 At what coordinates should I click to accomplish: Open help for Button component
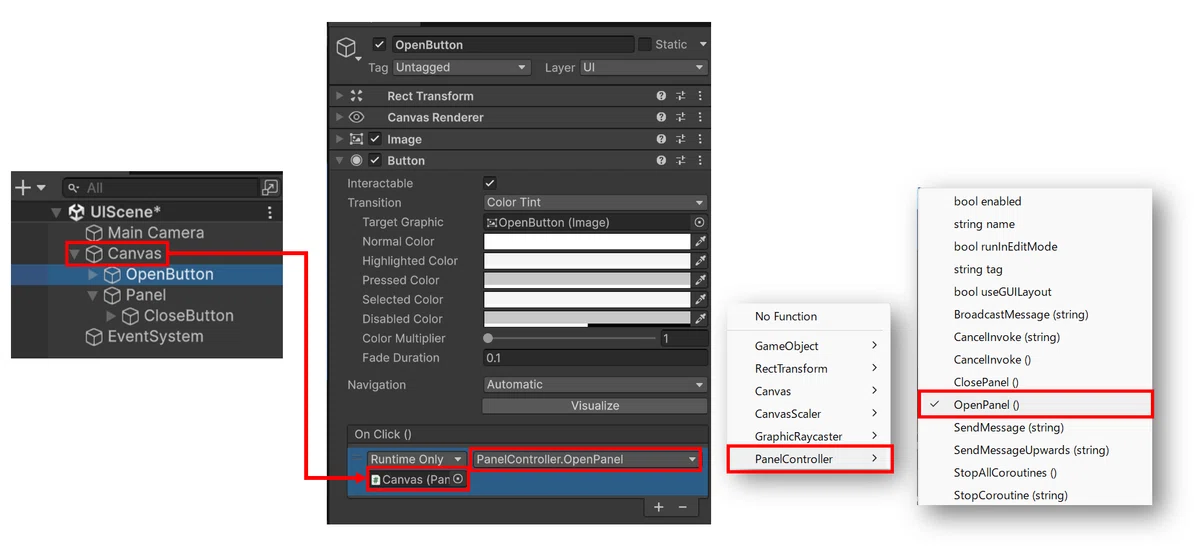click(661, 160)
